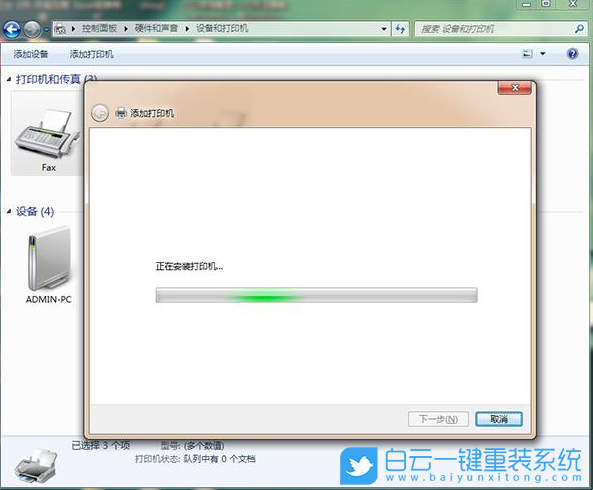Click 打印机状态: 队列中有 0 个文档 text
The image size is (593, 490).
(195, 459)
